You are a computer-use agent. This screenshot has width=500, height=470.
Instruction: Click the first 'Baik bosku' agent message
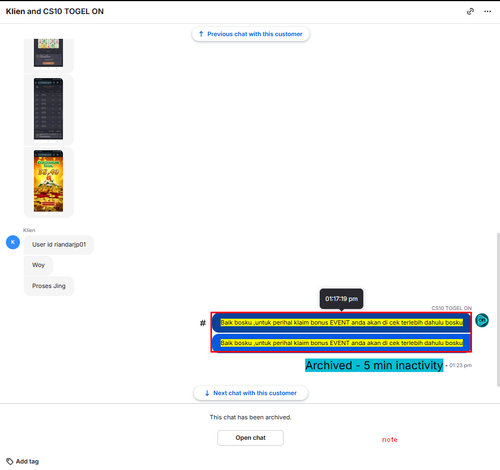click(x=341, y=323)
